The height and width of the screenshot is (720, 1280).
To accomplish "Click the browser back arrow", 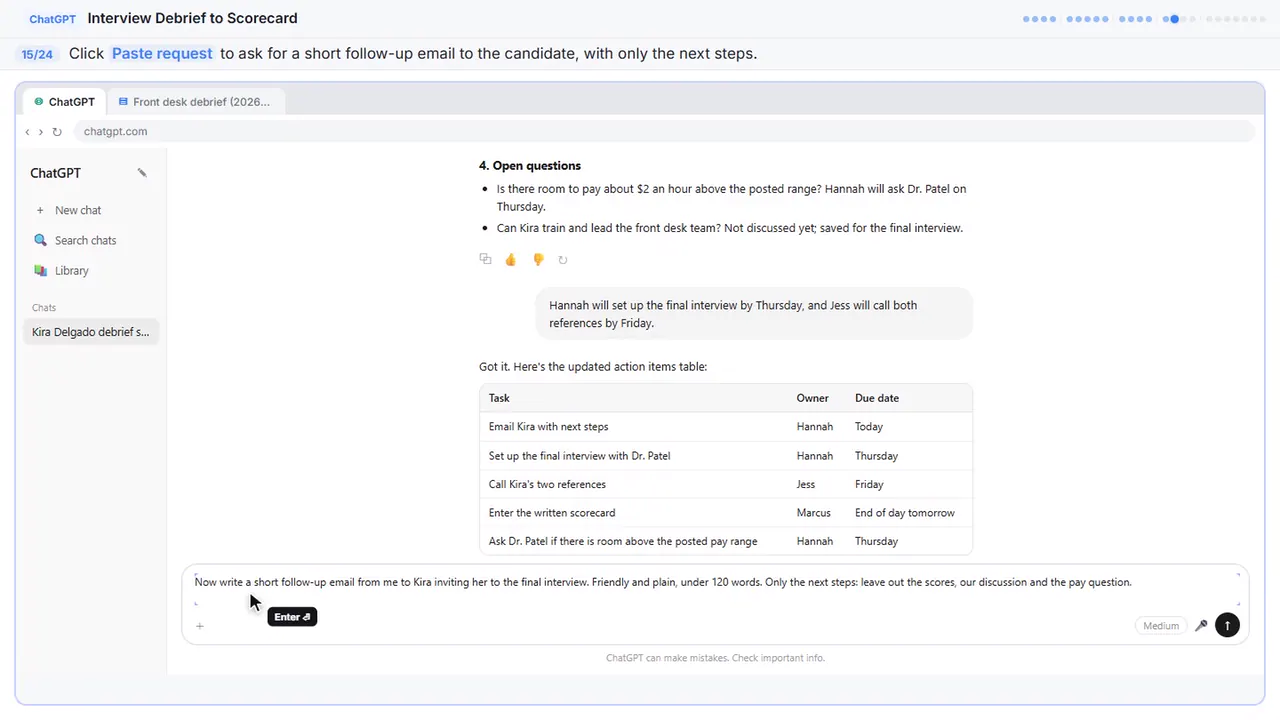I will [x=27, y=131].
